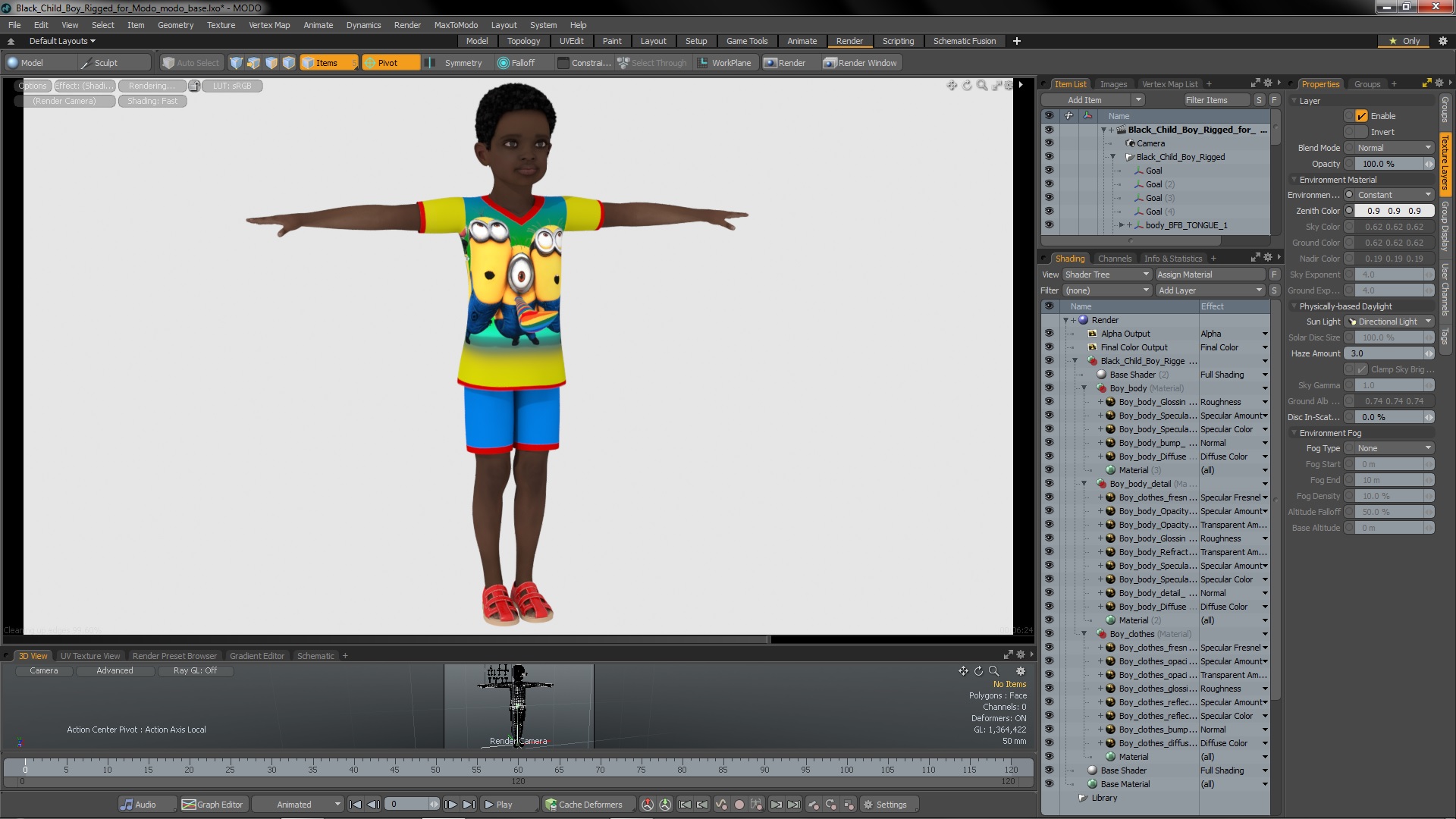This screenshot has width=1456, height=819.
Task: Open Audio settings in timeline
Action: 148,805
